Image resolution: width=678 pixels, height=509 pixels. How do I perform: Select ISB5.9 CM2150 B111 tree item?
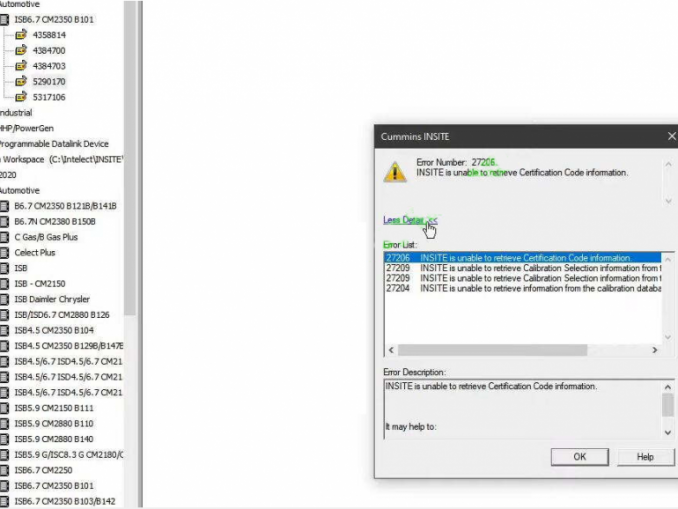(x=54, y=408)
